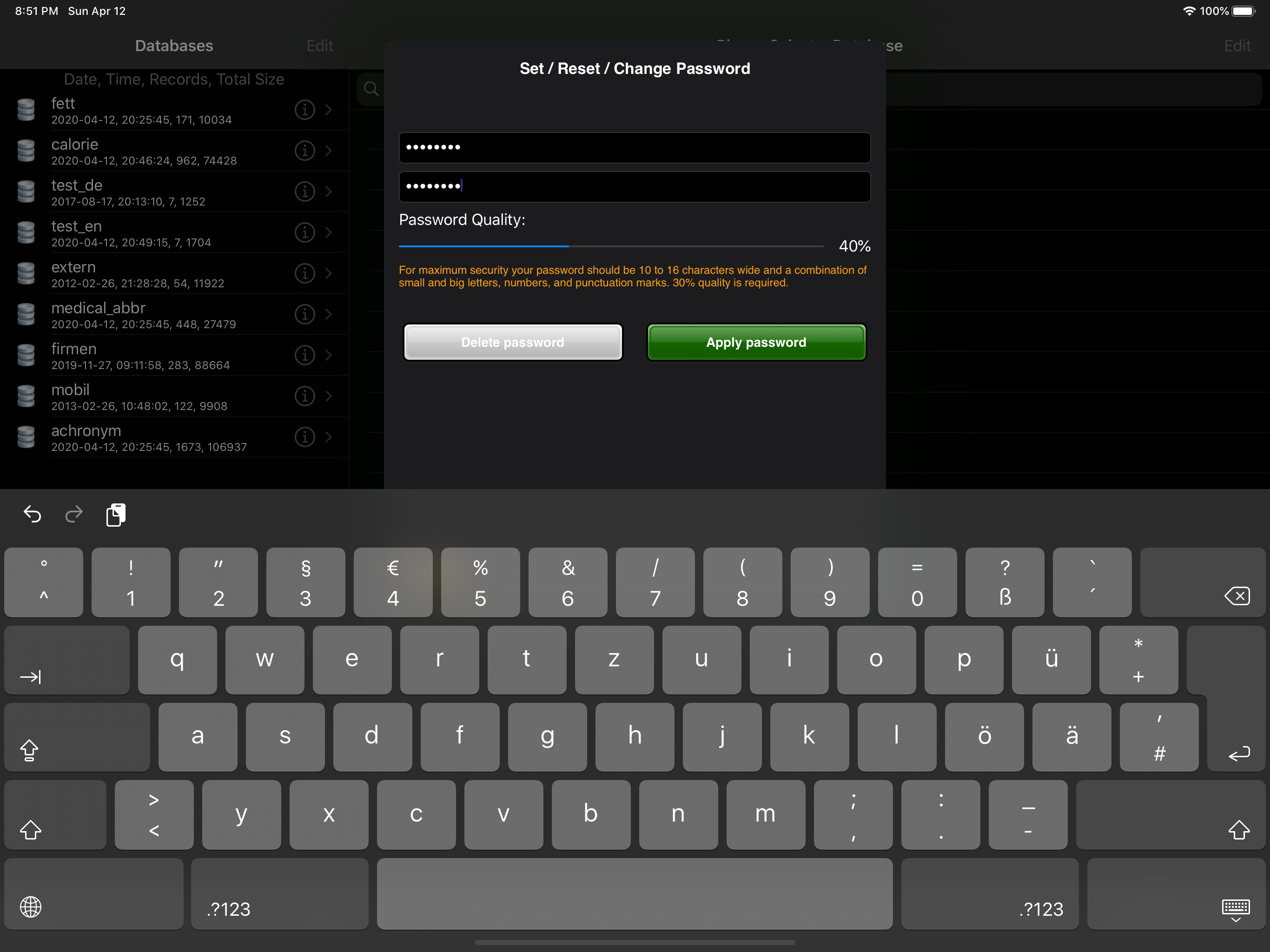This screenshot has height=952, width=1270.
Task: Click the password quality progress bar
Action: coord(611,246)
